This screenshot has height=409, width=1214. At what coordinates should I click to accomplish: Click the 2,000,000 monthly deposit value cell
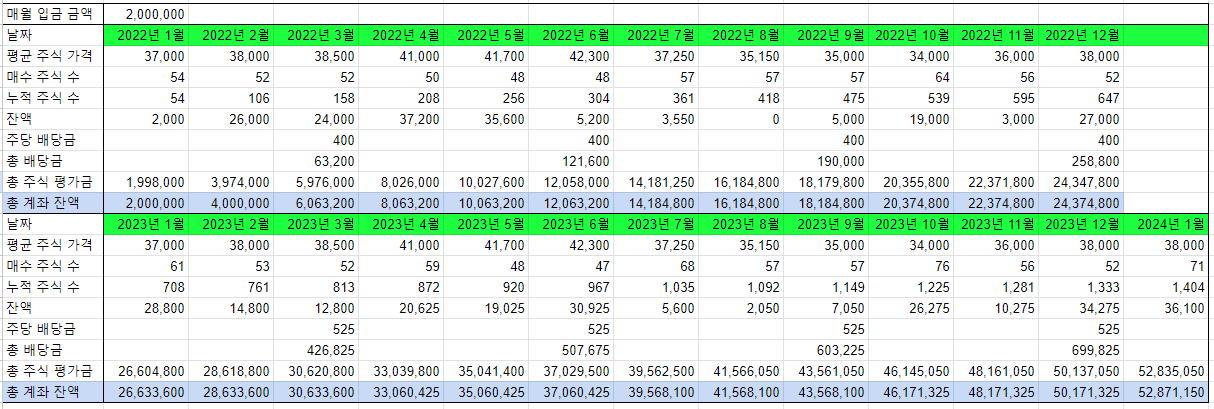(146, 15)
